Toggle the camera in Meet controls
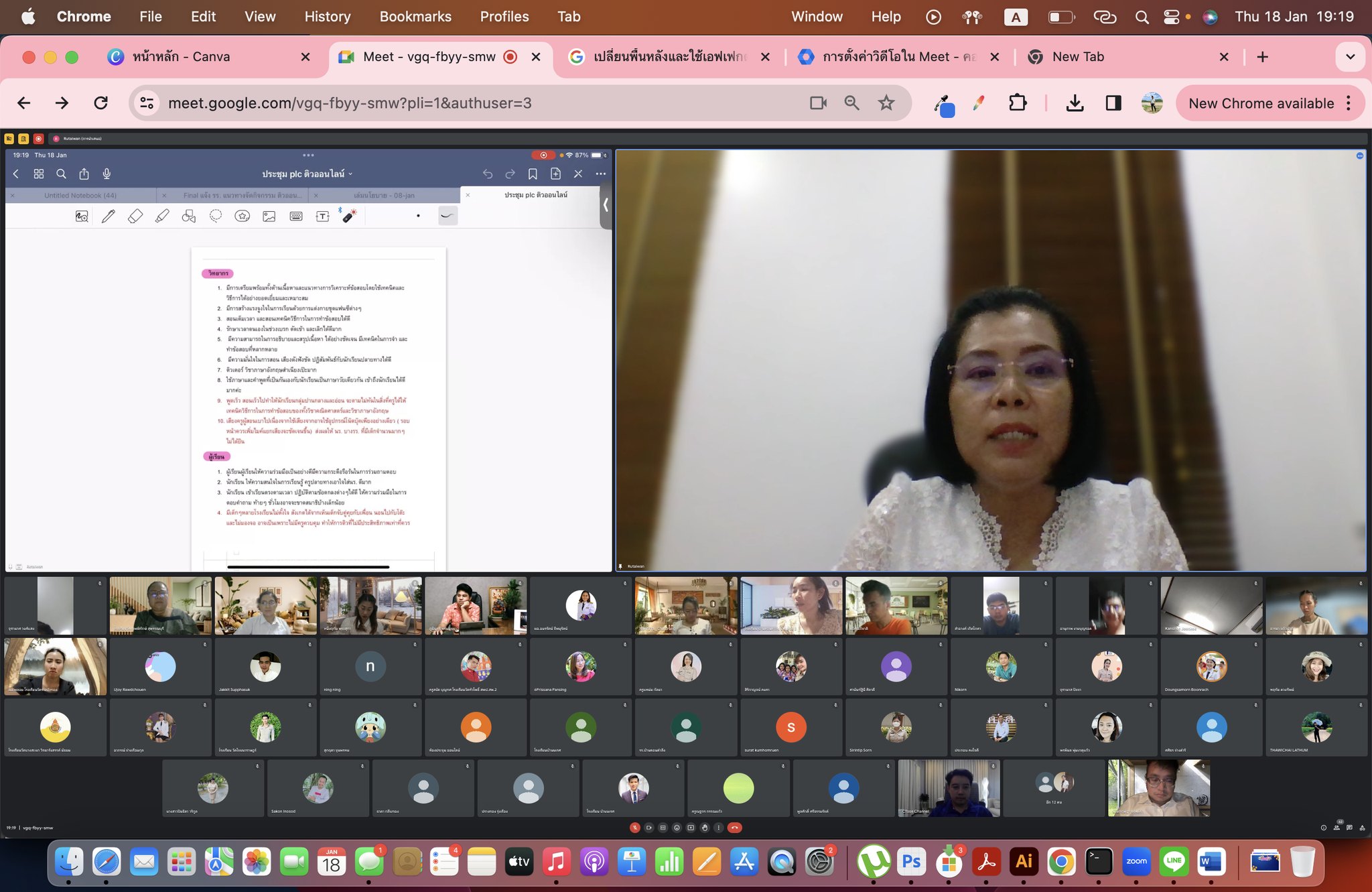1372x892 pixels. point(648,828)
